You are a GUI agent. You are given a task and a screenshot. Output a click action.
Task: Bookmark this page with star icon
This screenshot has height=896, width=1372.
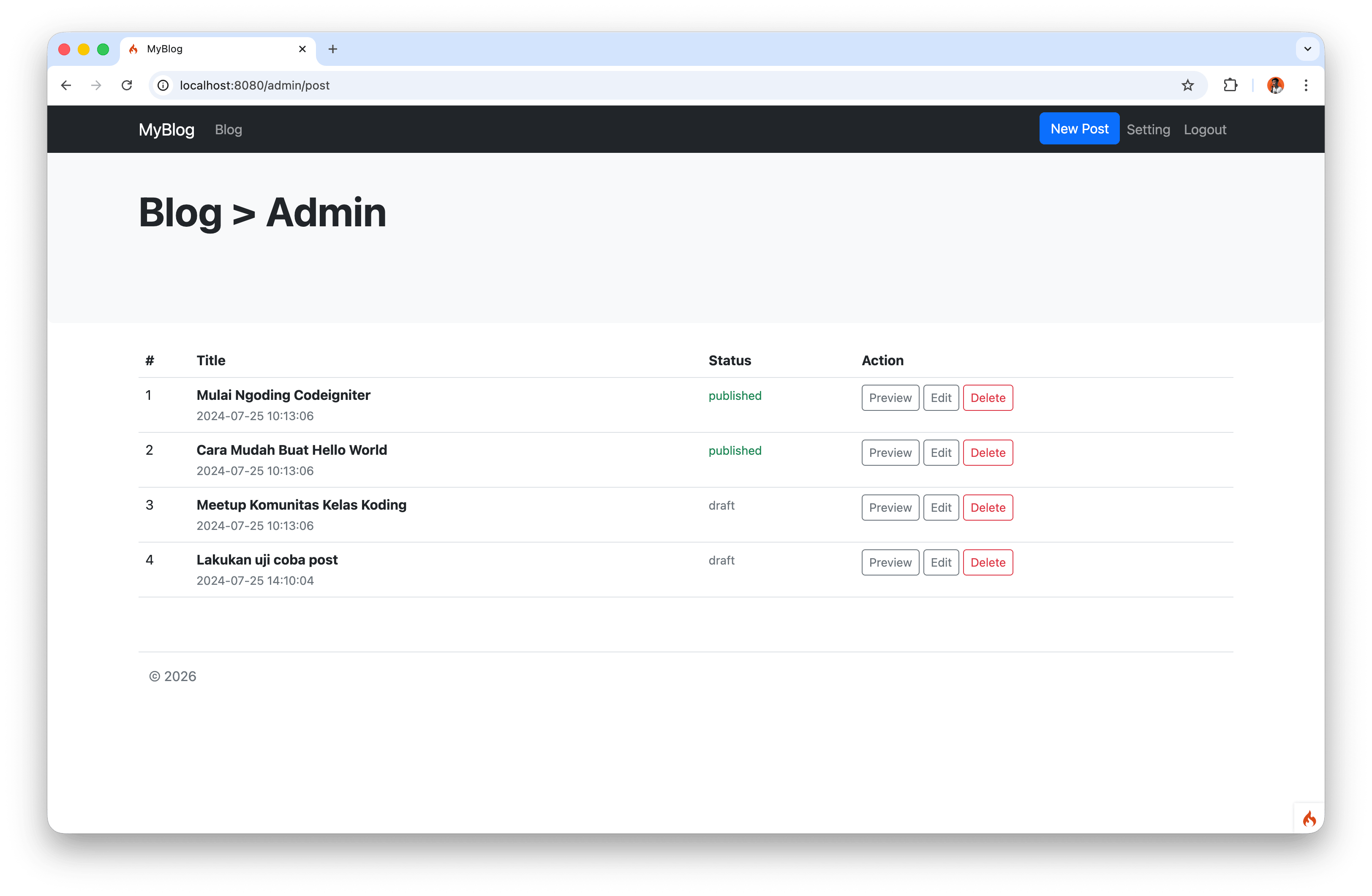(x=1187, y=85)
